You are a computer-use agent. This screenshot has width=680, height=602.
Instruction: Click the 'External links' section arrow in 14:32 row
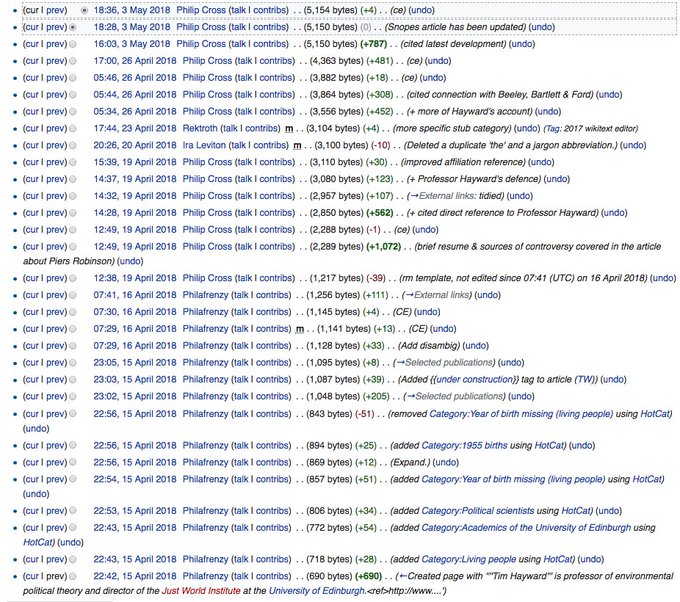coord(414,196)
